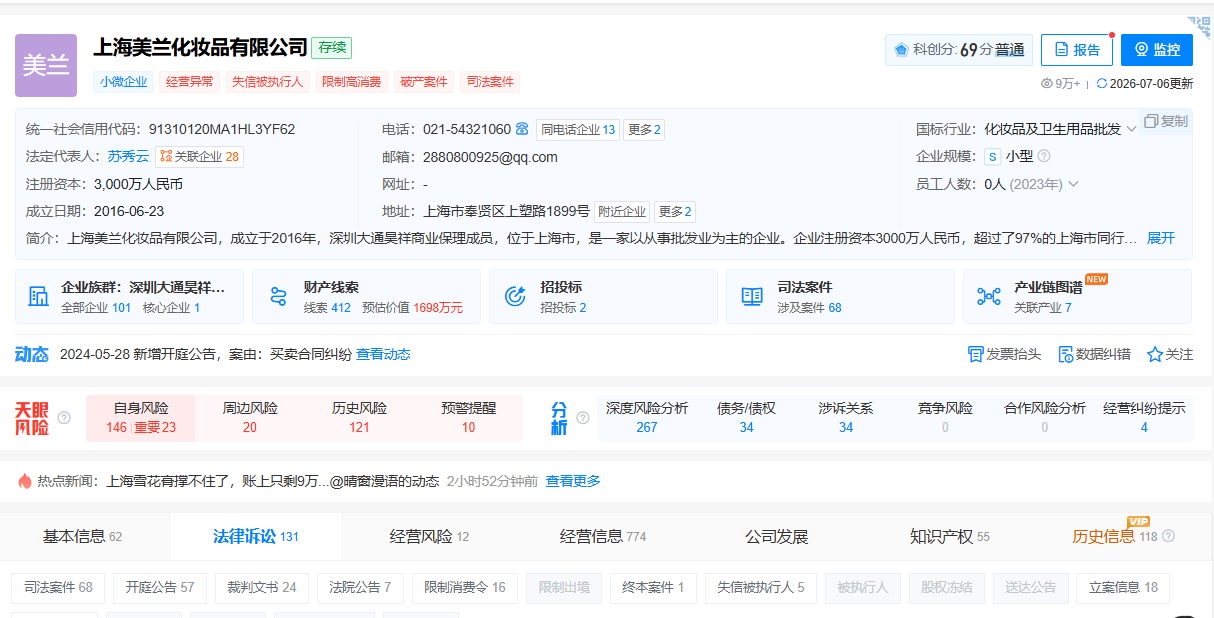Screen dimensions: 1214x618
Task: Click the 数据纠错 correction icon
Action: click(1065, 354)
